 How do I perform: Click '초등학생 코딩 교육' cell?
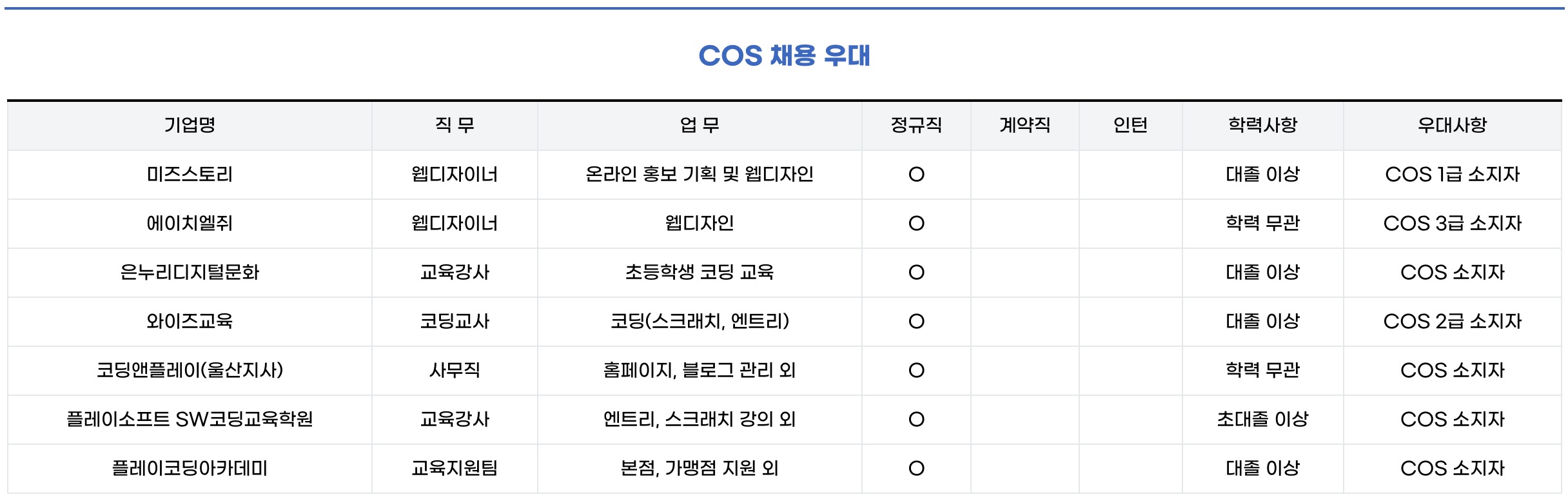coord(700,272)
